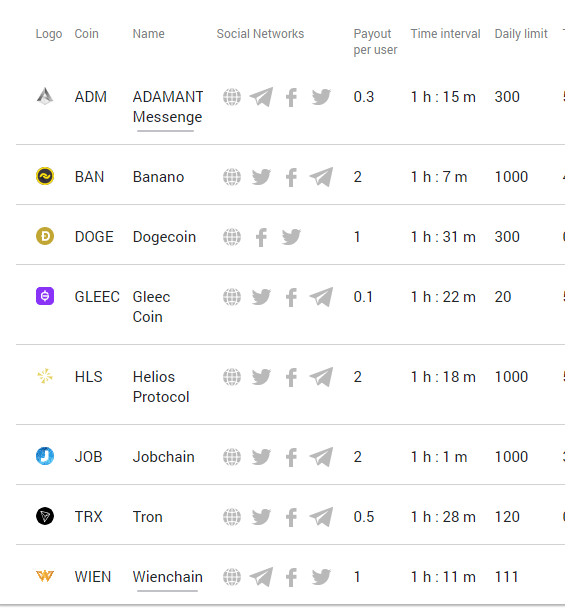
Task: Open Helios Protocol Telegram icon
Action: point(321,377)
